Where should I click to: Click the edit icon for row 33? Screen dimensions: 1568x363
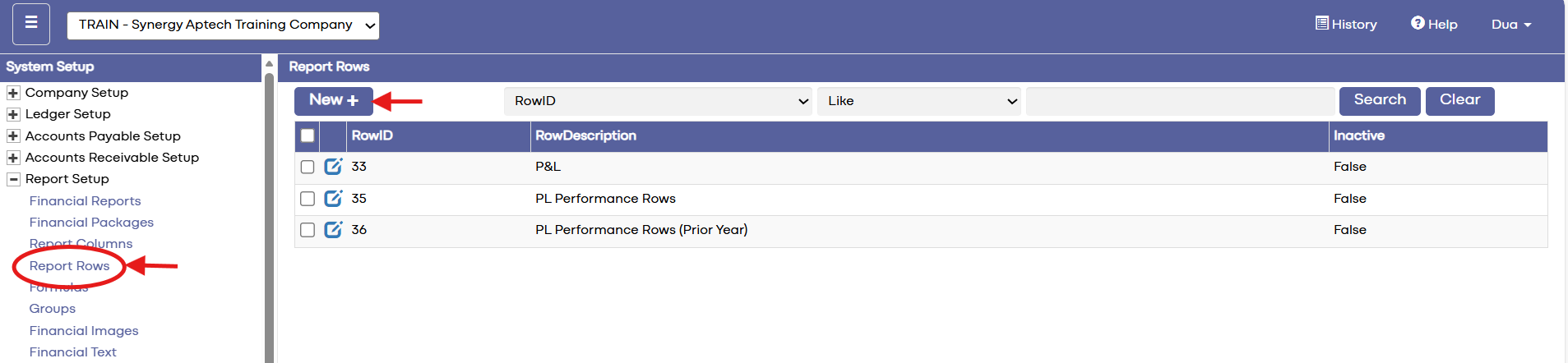[x=333, y=167]
